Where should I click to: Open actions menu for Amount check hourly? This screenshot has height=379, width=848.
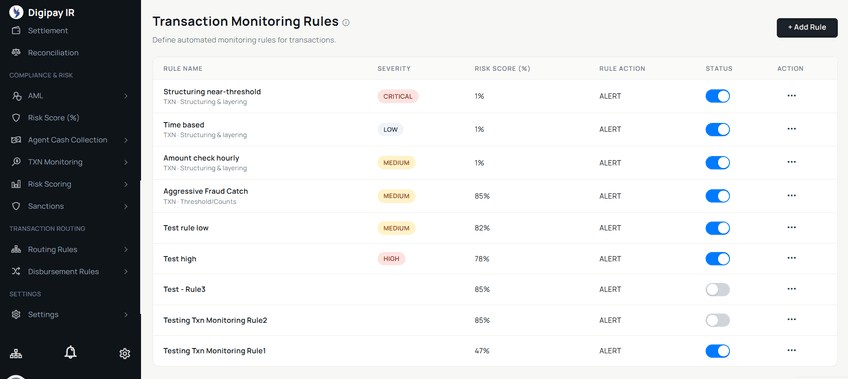(x=792, y=162)
